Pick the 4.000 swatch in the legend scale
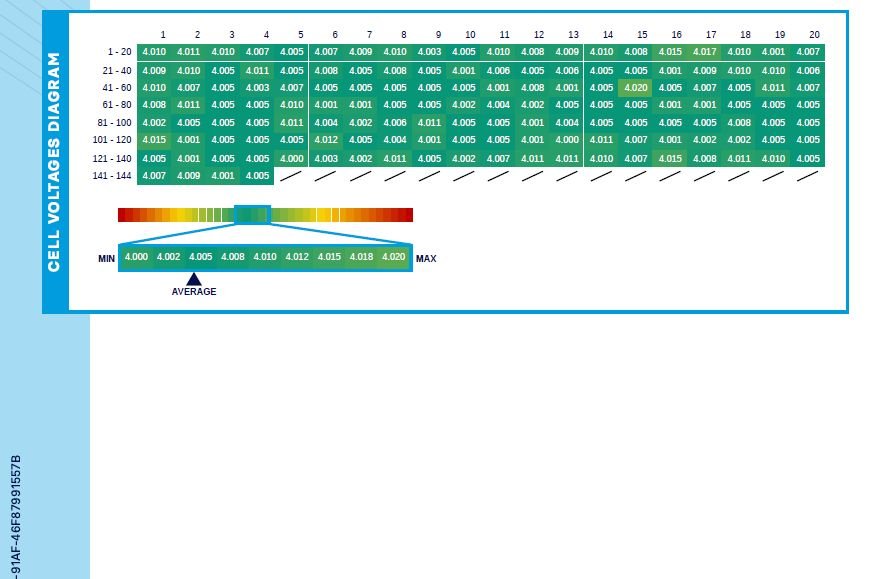Screen dimensions: 885x579 136,257
